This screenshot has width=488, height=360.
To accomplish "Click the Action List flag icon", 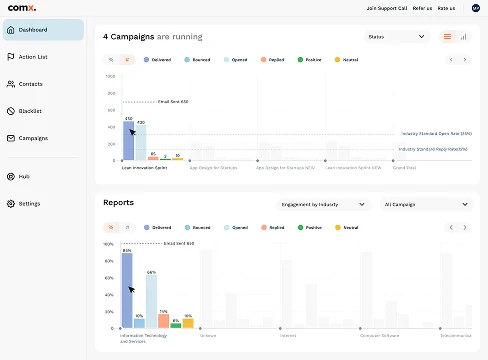I will pyautogui.click(x=11, y=57).
